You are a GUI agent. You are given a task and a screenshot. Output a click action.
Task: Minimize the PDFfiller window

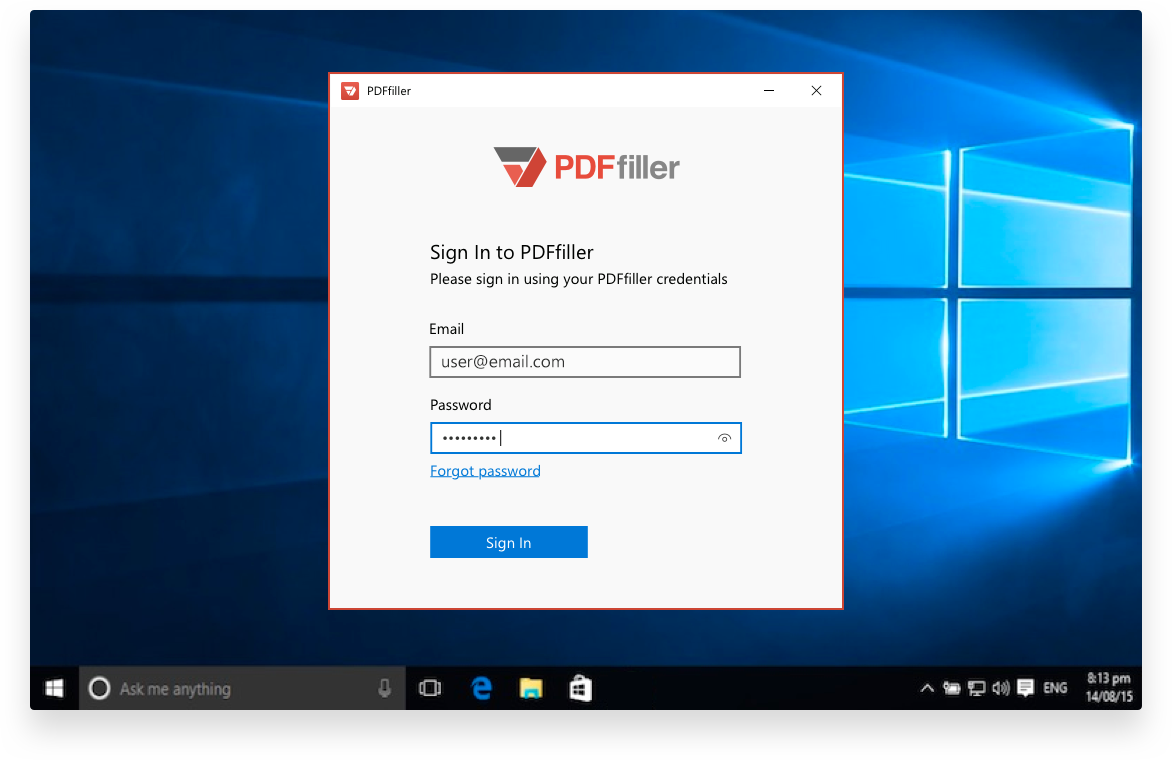point(768,90)
